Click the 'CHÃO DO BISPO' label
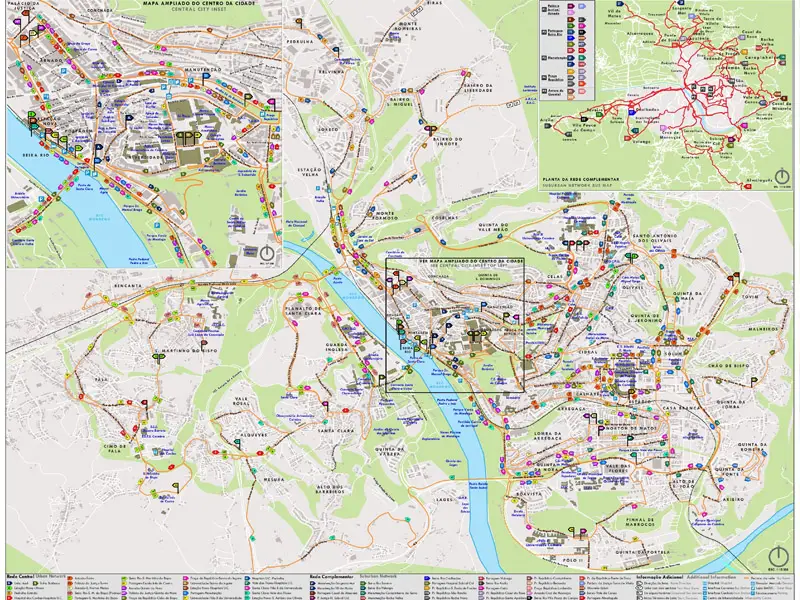Screen dimensions: 800x600 click(x=729, y=366)
